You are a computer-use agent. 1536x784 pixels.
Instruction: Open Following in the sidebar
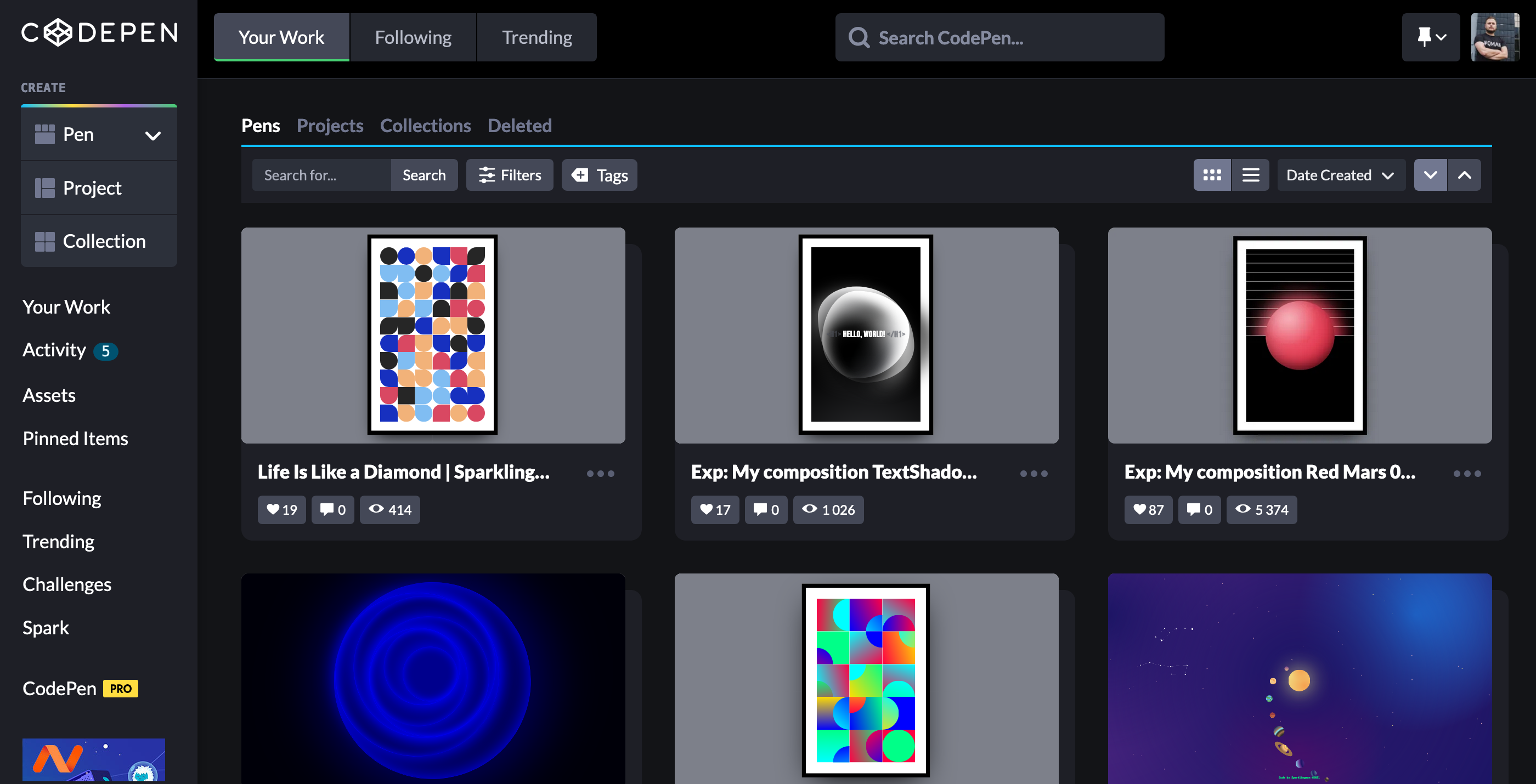click(62, 498)
